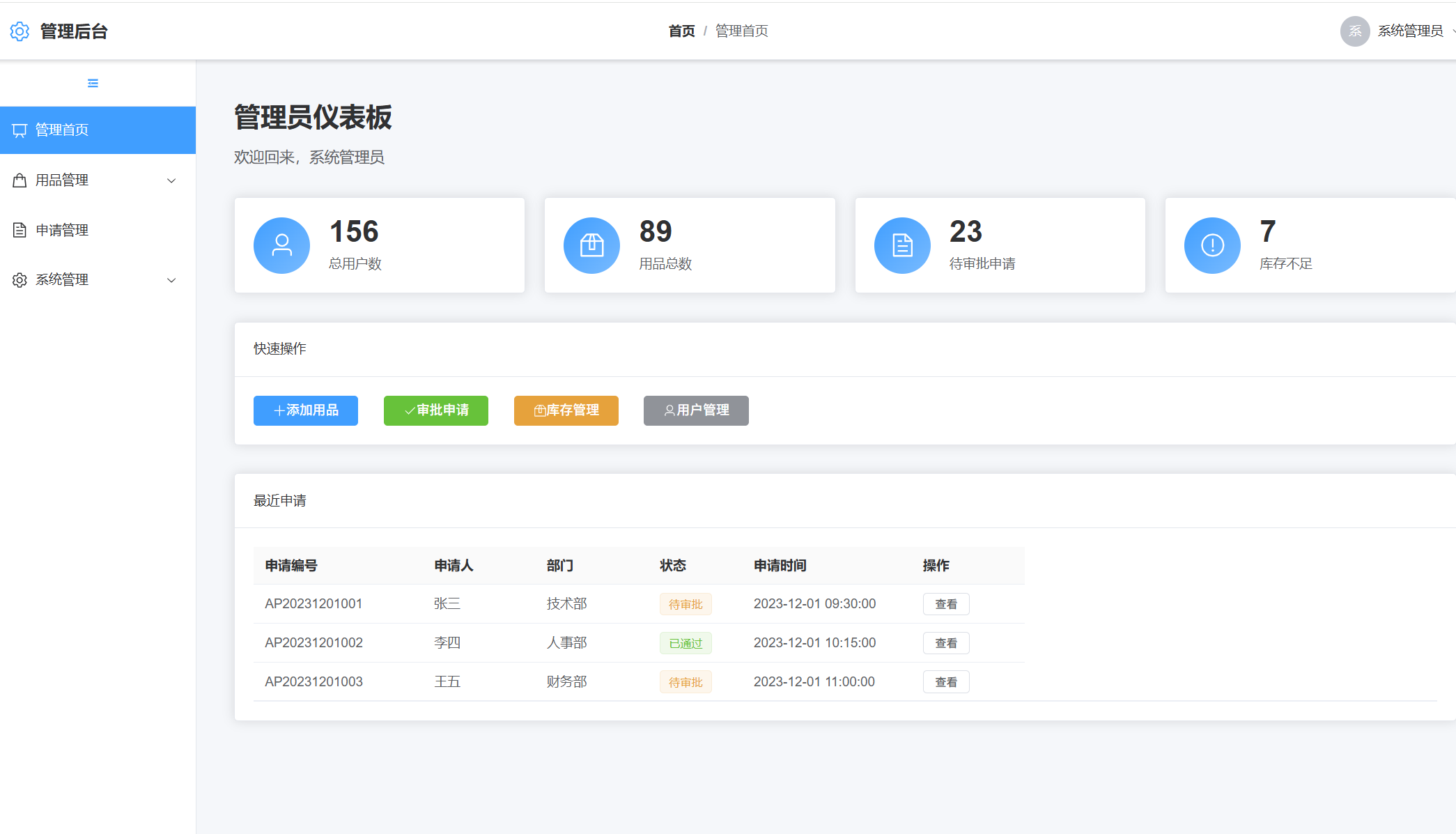Click the 用品管理 bag icon in sidebar
This screenshot has height=834, width=1456.
20,180
